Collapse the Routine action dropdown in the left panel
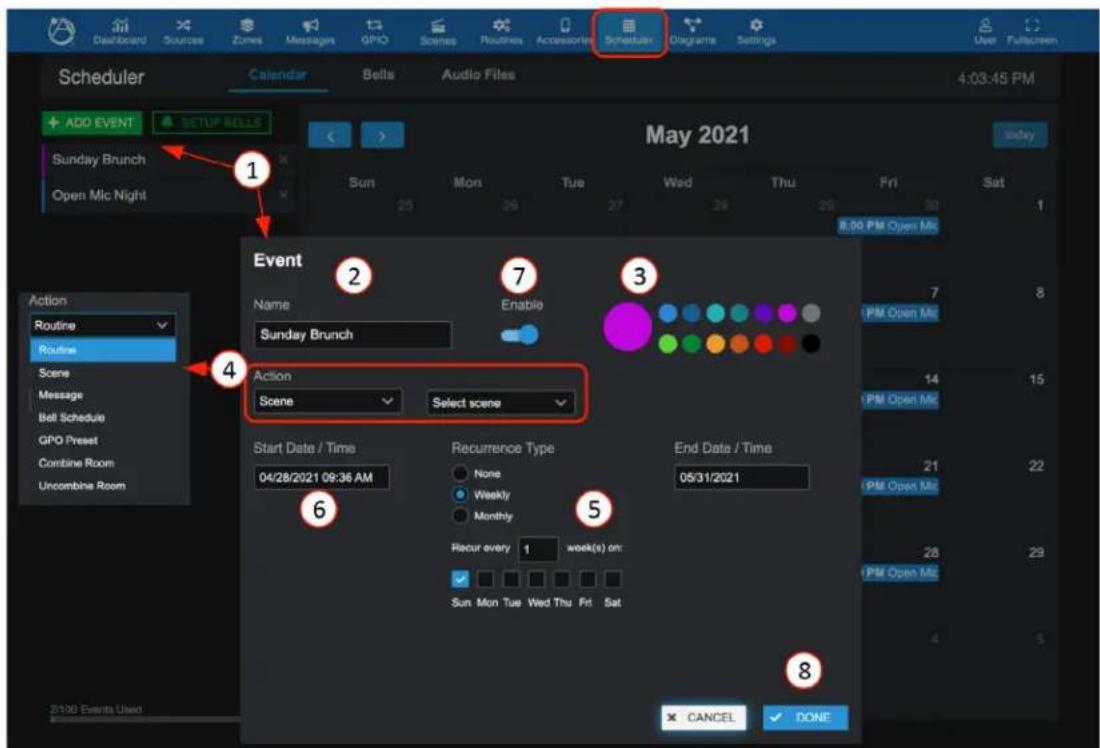The height and width of the screenshot is (748, 1100). [x=102, y=326]
